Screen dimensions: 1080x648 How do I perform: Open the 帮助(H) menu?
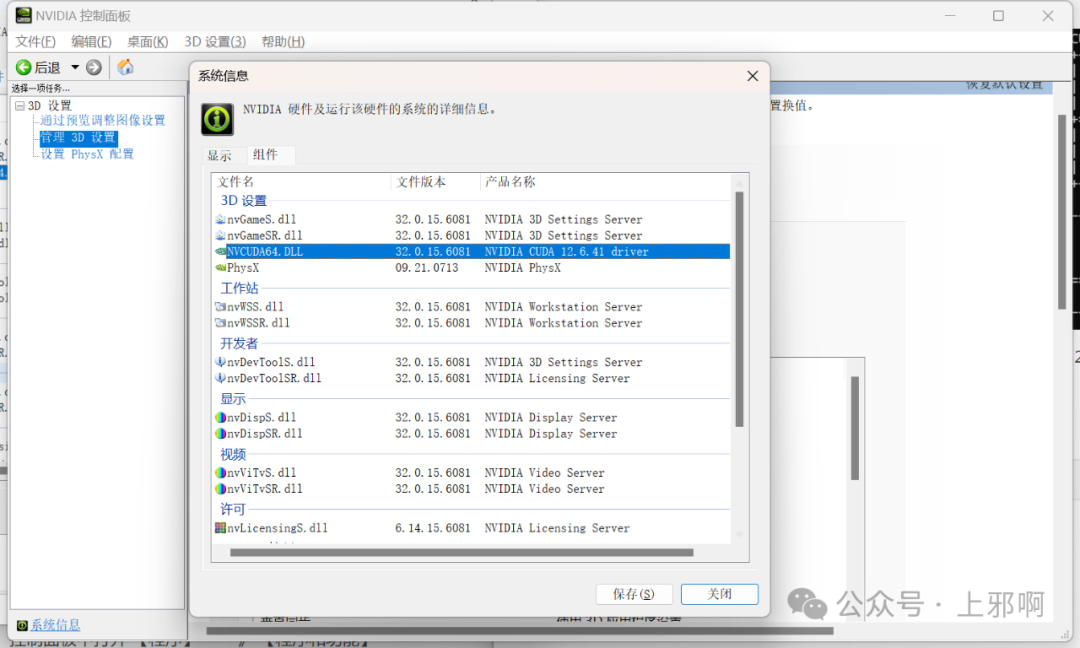pyautogui.click(x=283, y=41)
